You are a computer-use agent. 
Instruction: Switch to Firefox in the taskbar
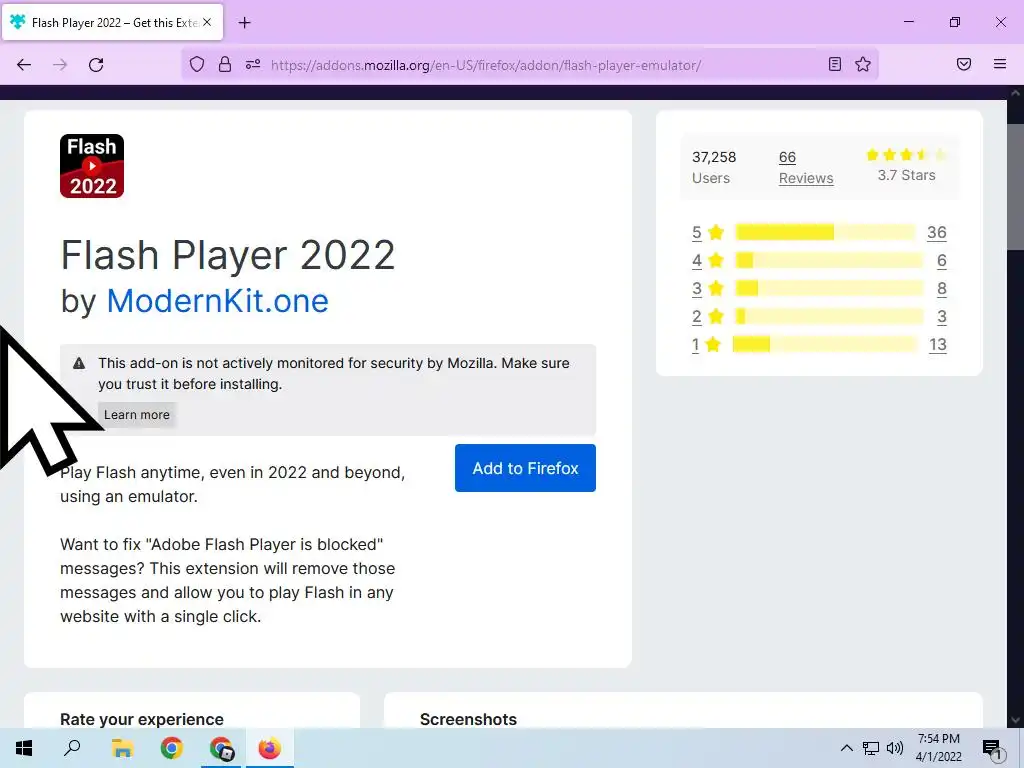tap(270, 748)
